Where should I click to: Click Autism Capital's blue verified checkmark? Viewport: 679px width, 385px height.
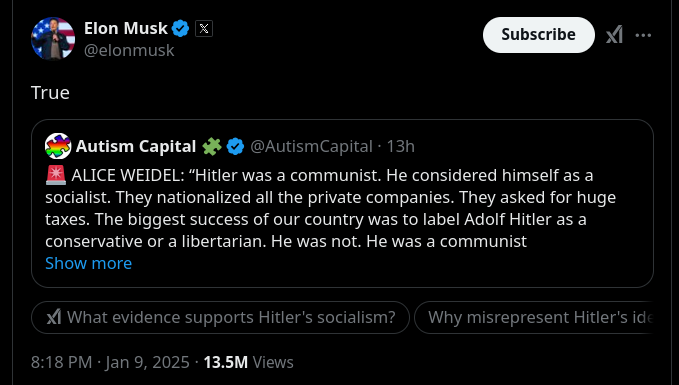pos(236,146)
